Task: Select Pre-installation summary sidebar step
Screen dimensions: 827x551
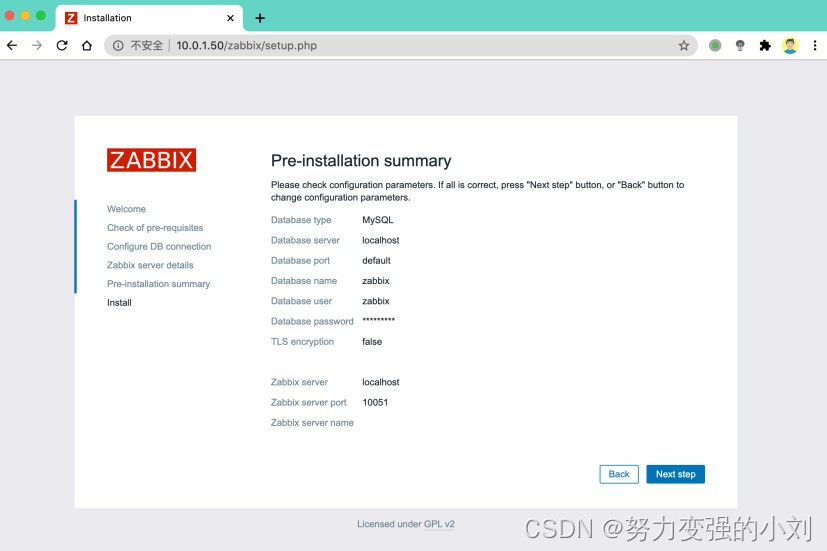Action: coord(158,284)
